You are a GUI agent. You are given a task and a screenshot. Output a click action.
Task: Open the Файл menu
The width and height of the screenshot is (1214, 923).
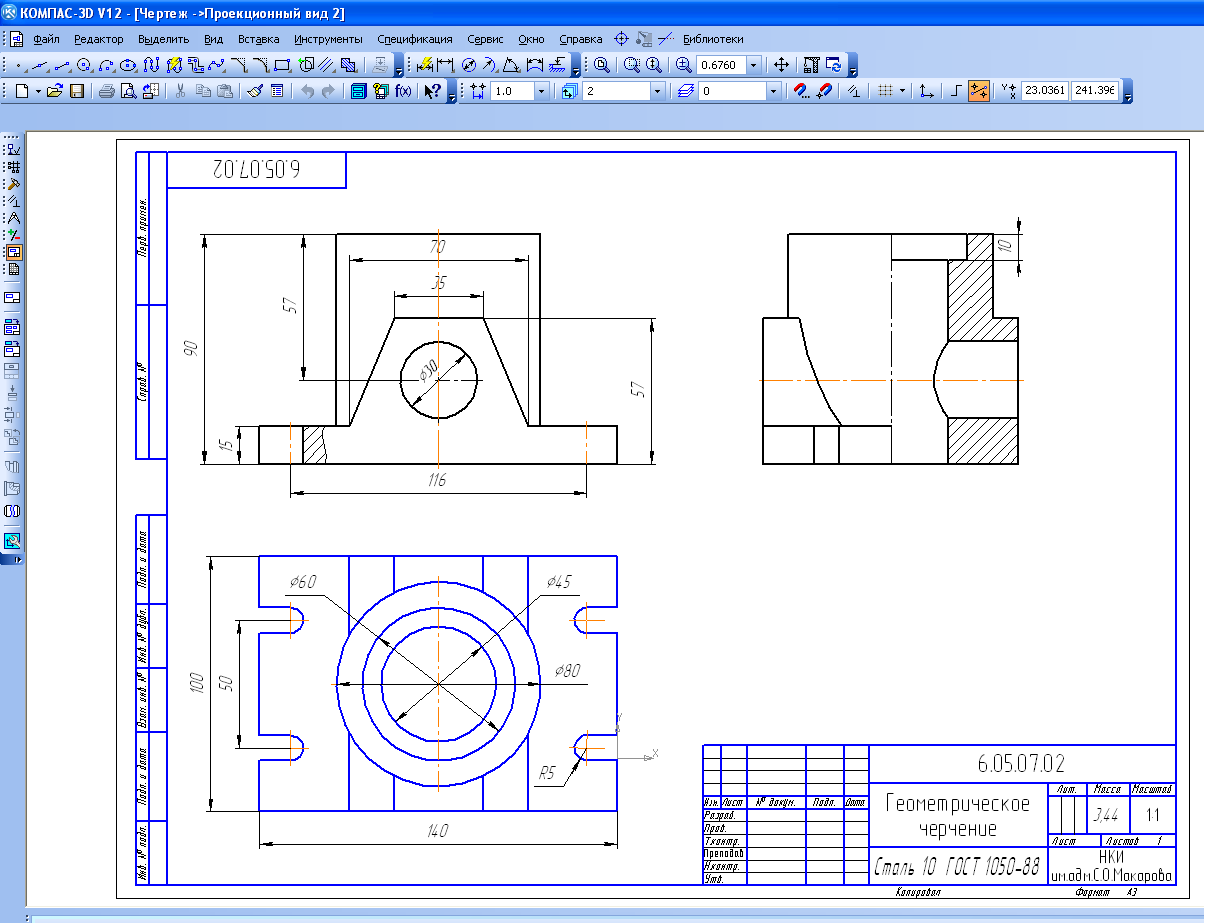[46, 39]
